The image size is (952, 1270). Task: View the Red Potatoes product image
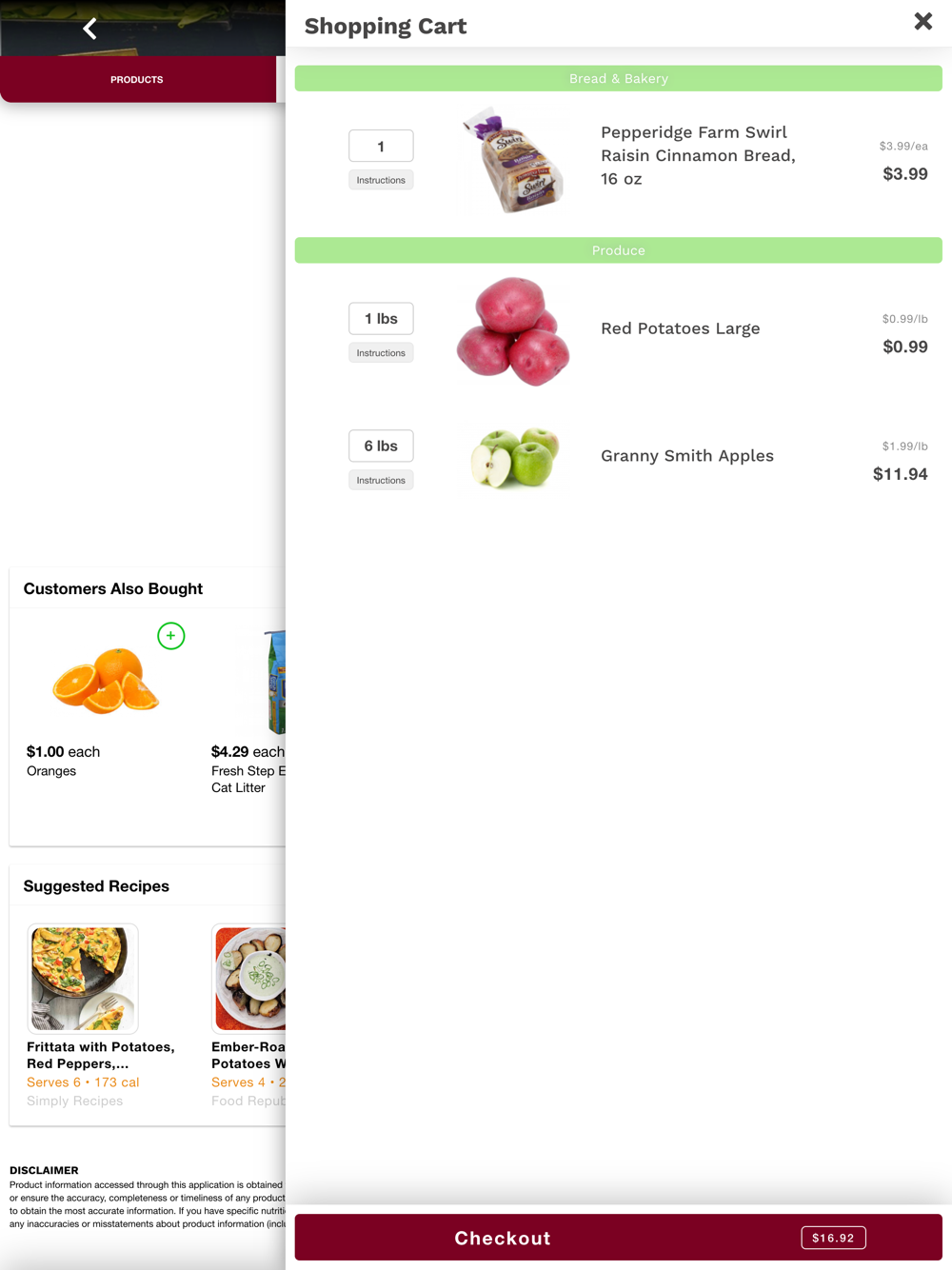point(514,331)
